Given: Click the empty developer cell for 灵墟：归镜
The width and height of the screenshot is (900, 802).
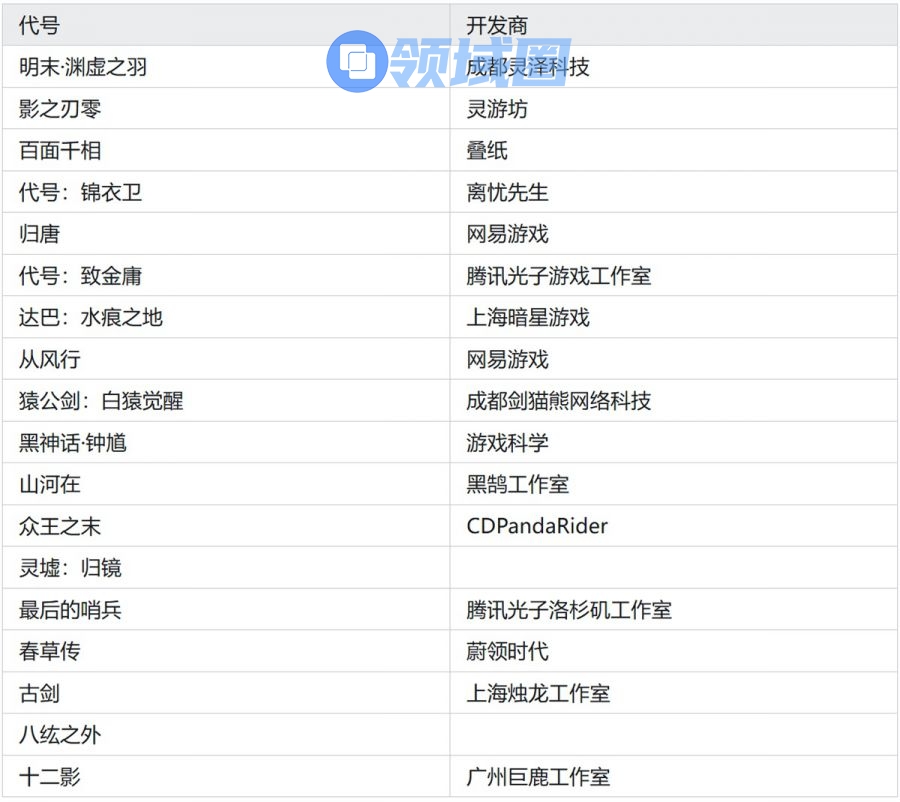Looking at the screenshot, I should 672,568.
